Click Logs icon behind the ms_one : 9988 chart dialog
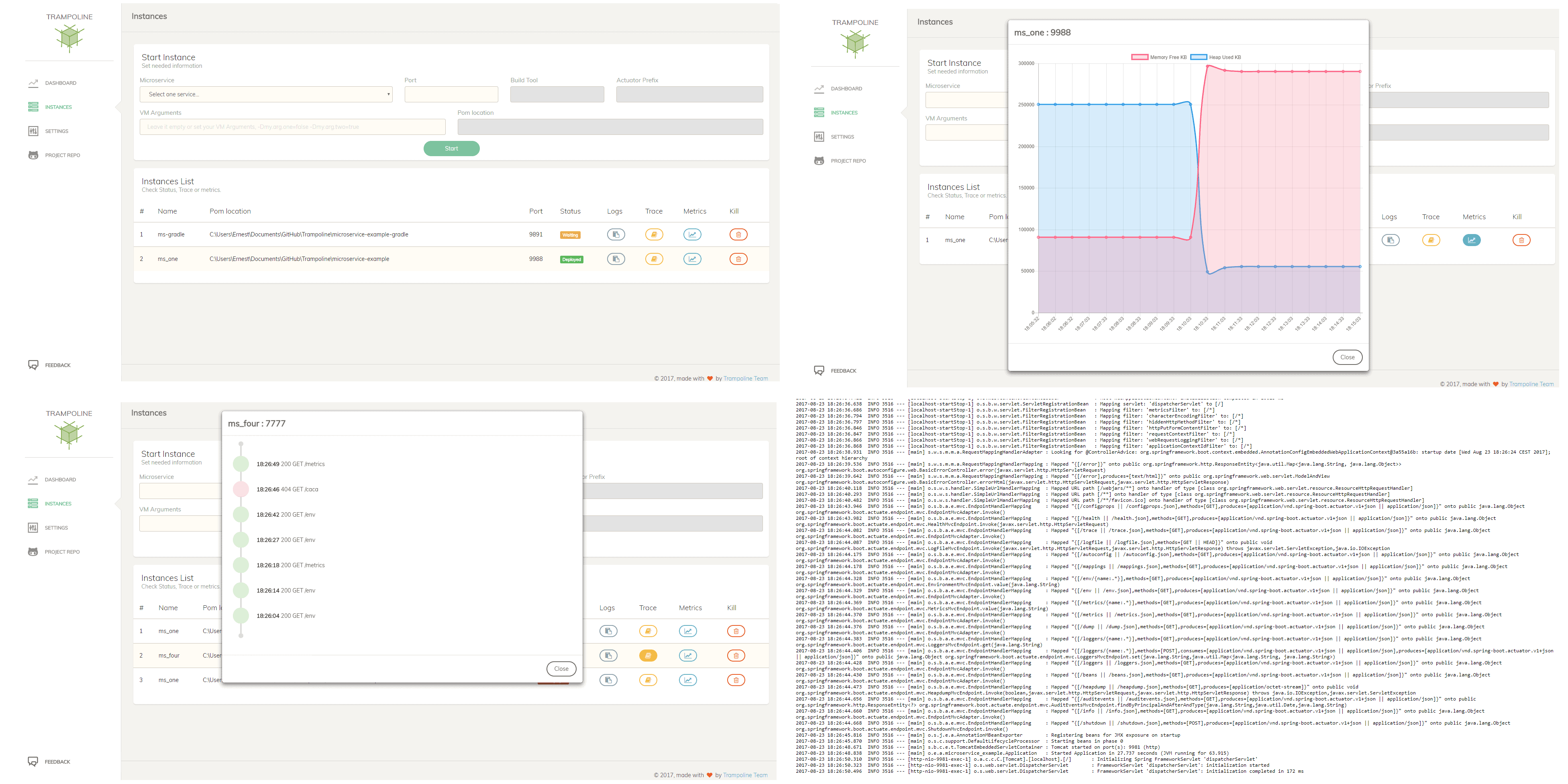 [1390, 240]
